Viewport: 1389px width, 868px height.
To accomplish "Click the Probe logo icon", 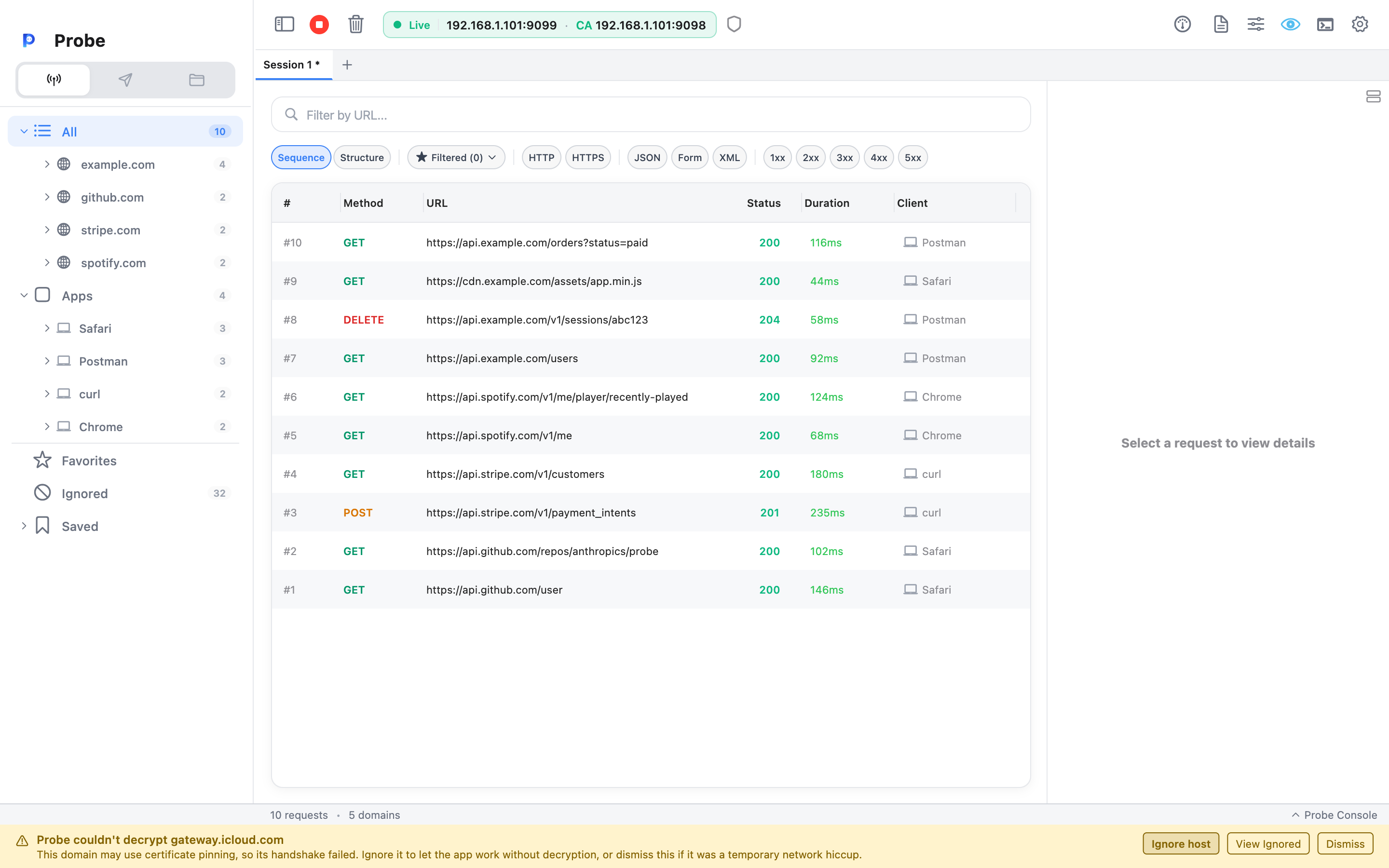I will coord(29,40).
